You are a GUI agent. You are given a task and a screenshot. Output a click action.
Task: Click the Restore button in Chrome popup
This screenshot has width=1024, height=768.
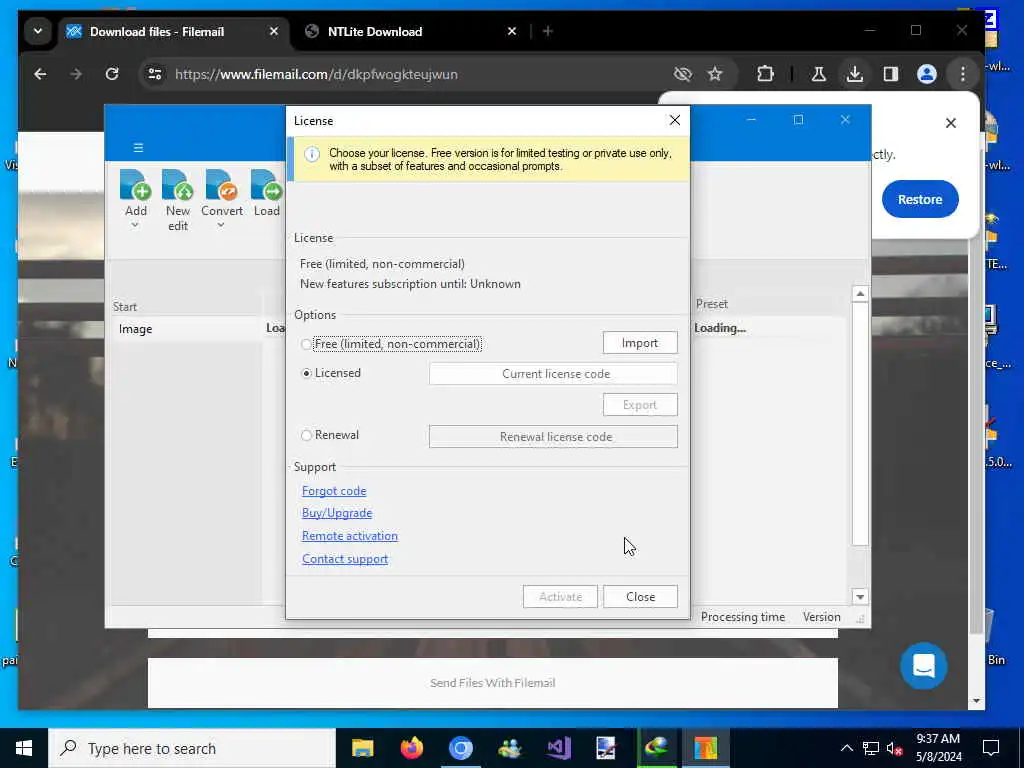pyautogui.click(x=920, y=199)
